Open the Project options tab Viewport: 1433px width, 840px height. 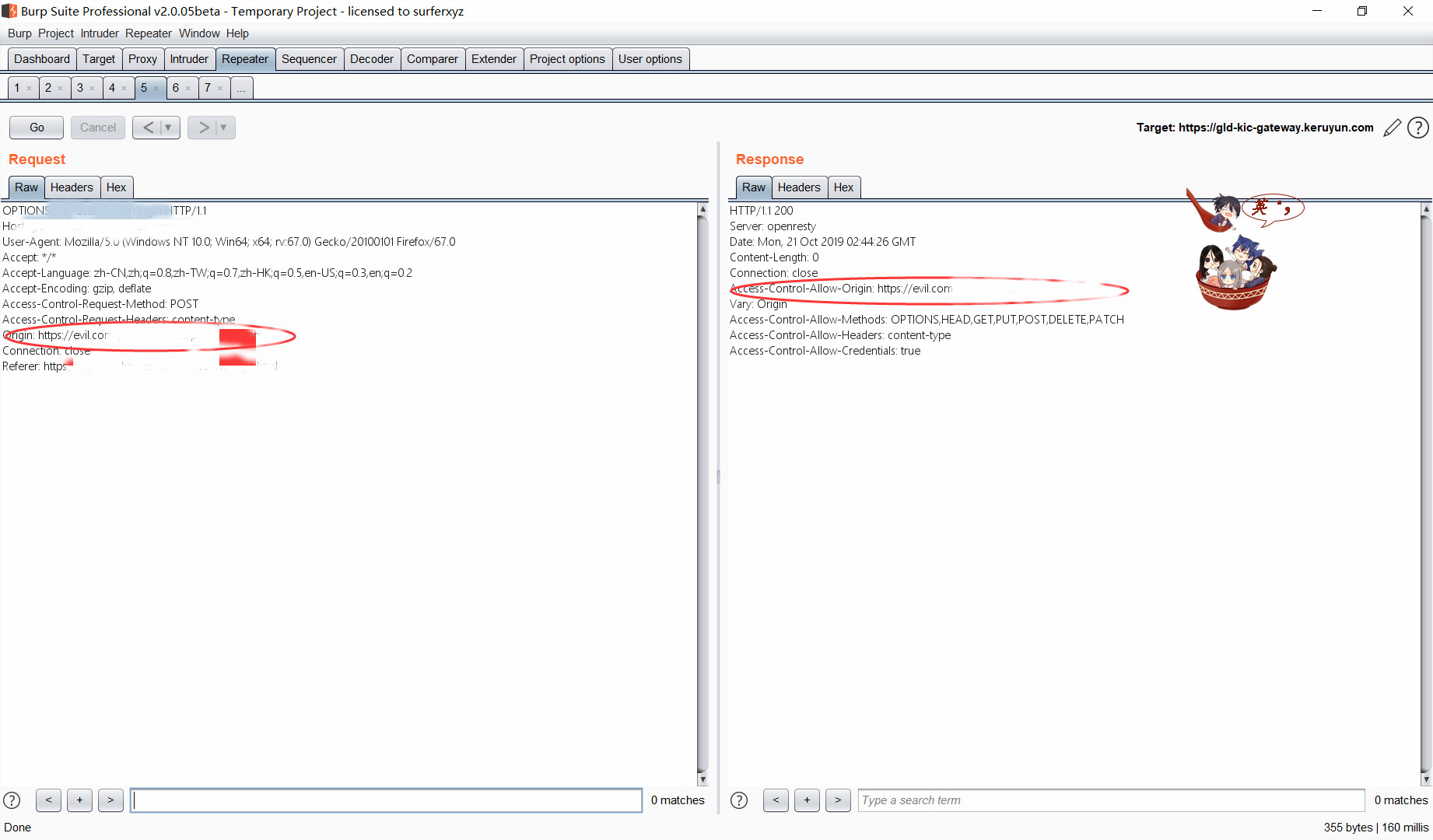[567, 59]
